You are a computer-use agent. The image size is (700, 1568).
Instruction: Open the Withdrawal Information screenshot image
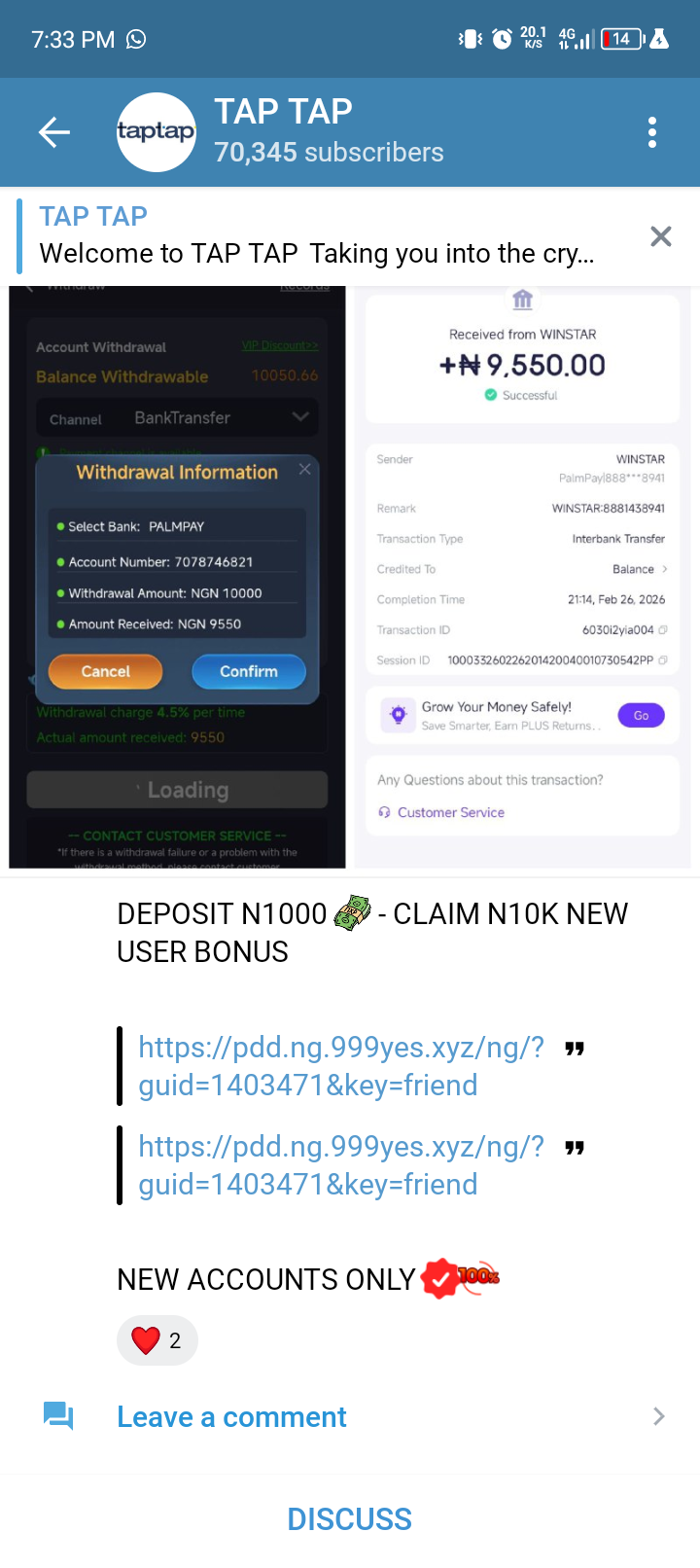(177, 577)
